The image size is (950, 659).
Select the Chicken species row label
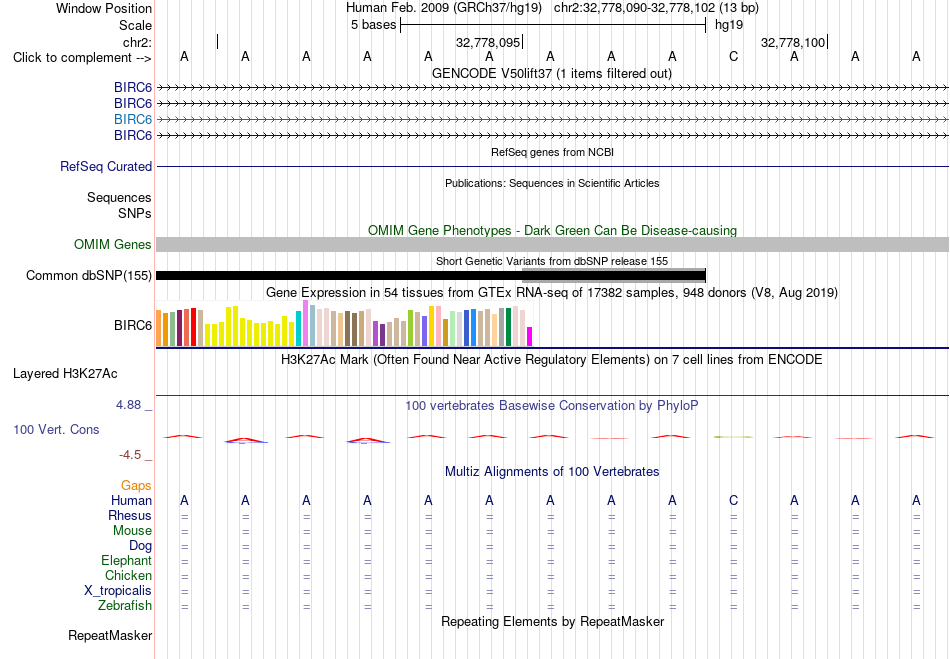click(x=128, y=575)
